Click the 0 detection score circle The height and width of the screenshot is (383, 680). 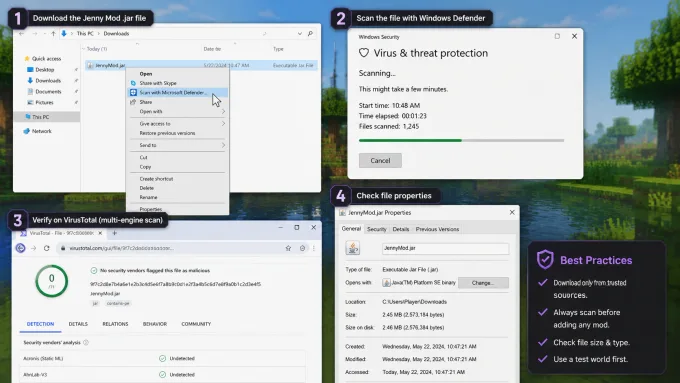[x=52, y=281]
